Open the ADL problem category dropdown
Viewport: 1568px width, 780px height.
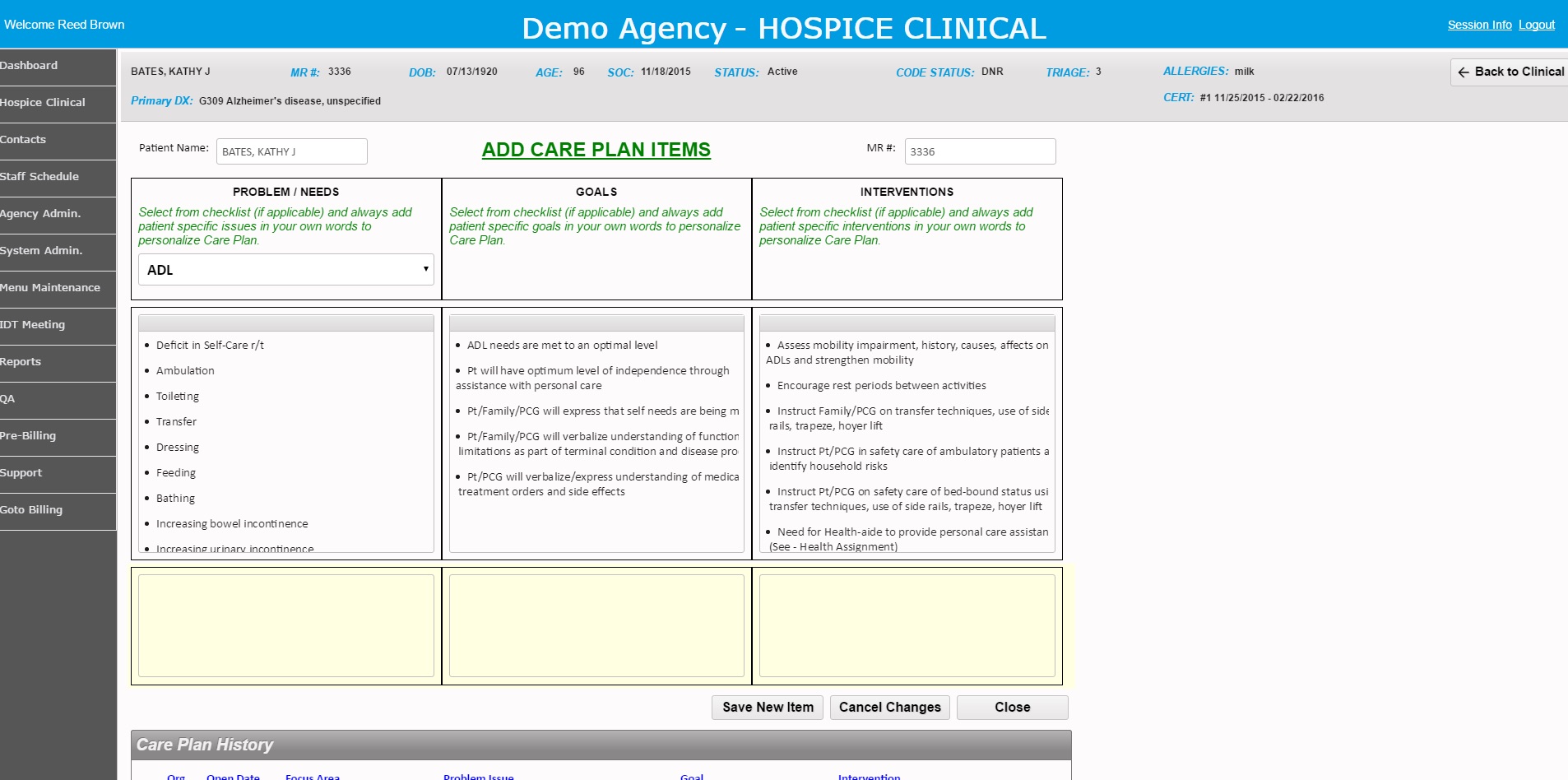[x=286, y=270]
